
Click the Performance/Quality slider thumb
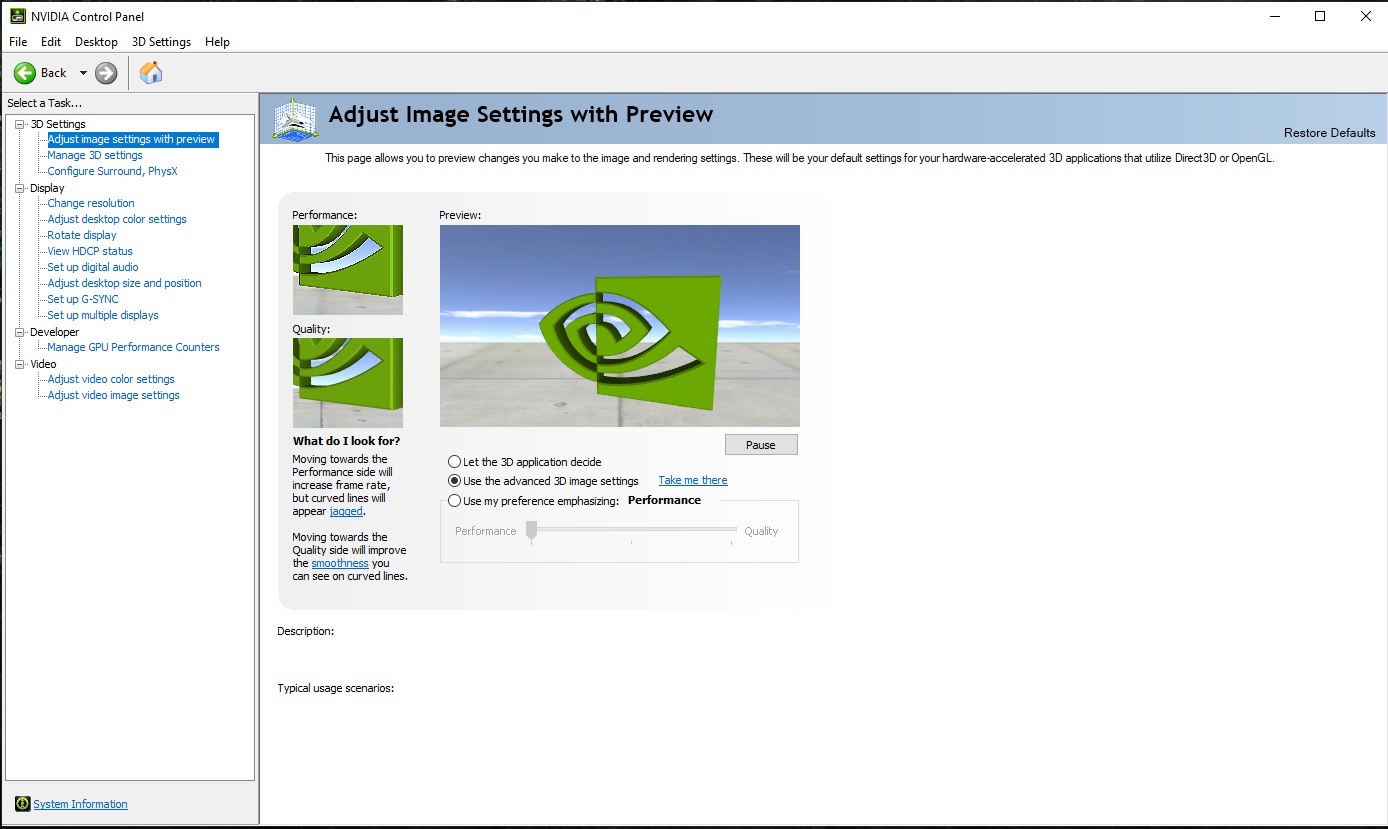coord(532,530)
